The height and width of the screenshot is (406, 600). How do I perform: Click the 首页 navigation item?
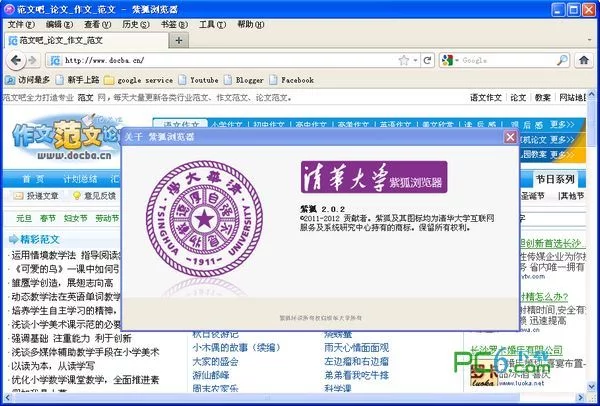click(33, 179)
